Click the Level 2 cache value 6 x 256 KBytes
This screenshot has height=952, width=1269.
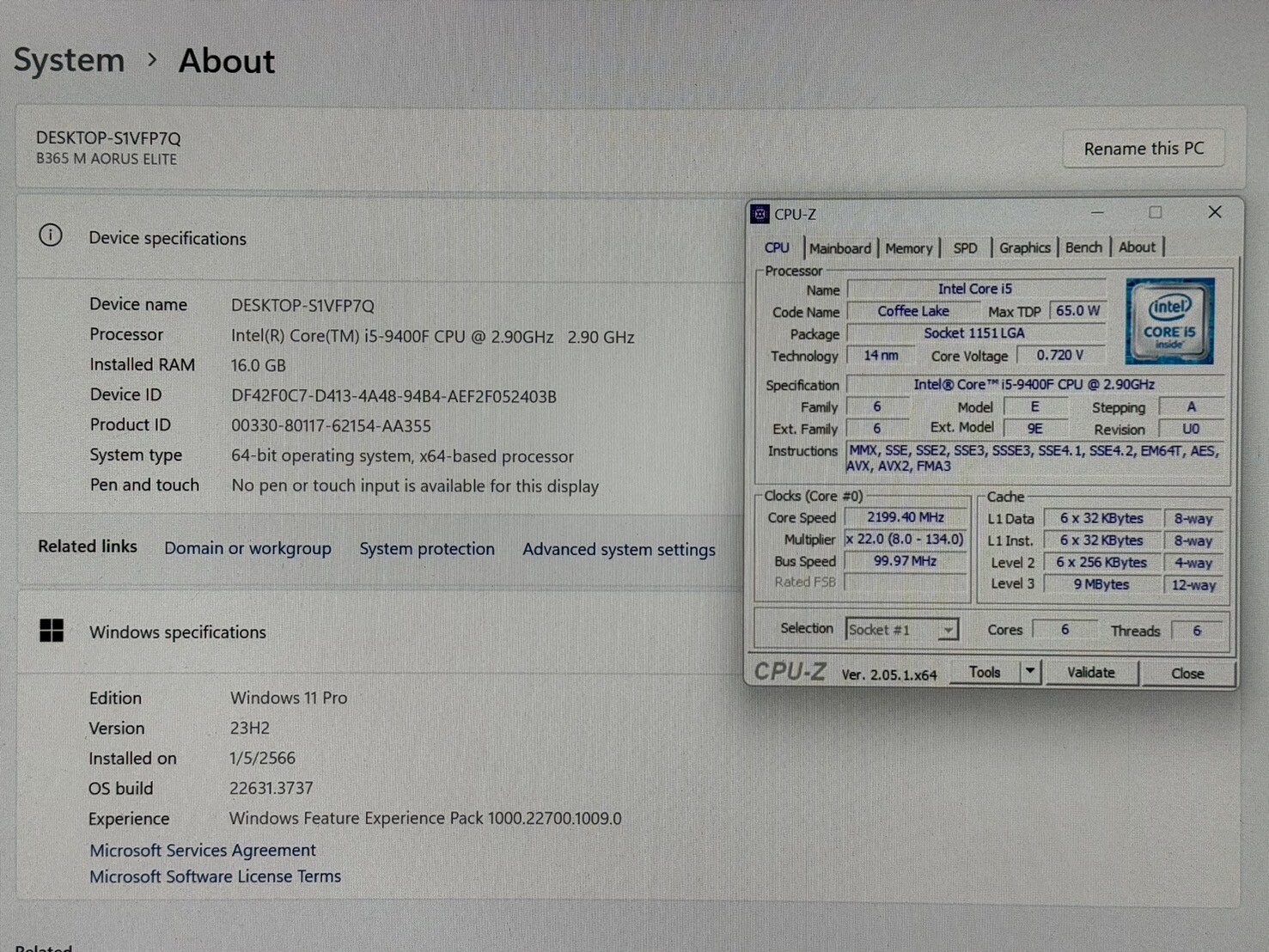coord(1101,562)
